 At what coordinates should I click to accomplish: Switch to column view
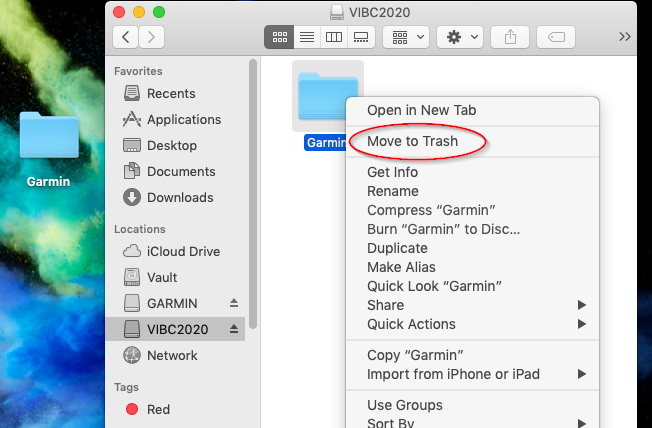(x=333, y=37)
